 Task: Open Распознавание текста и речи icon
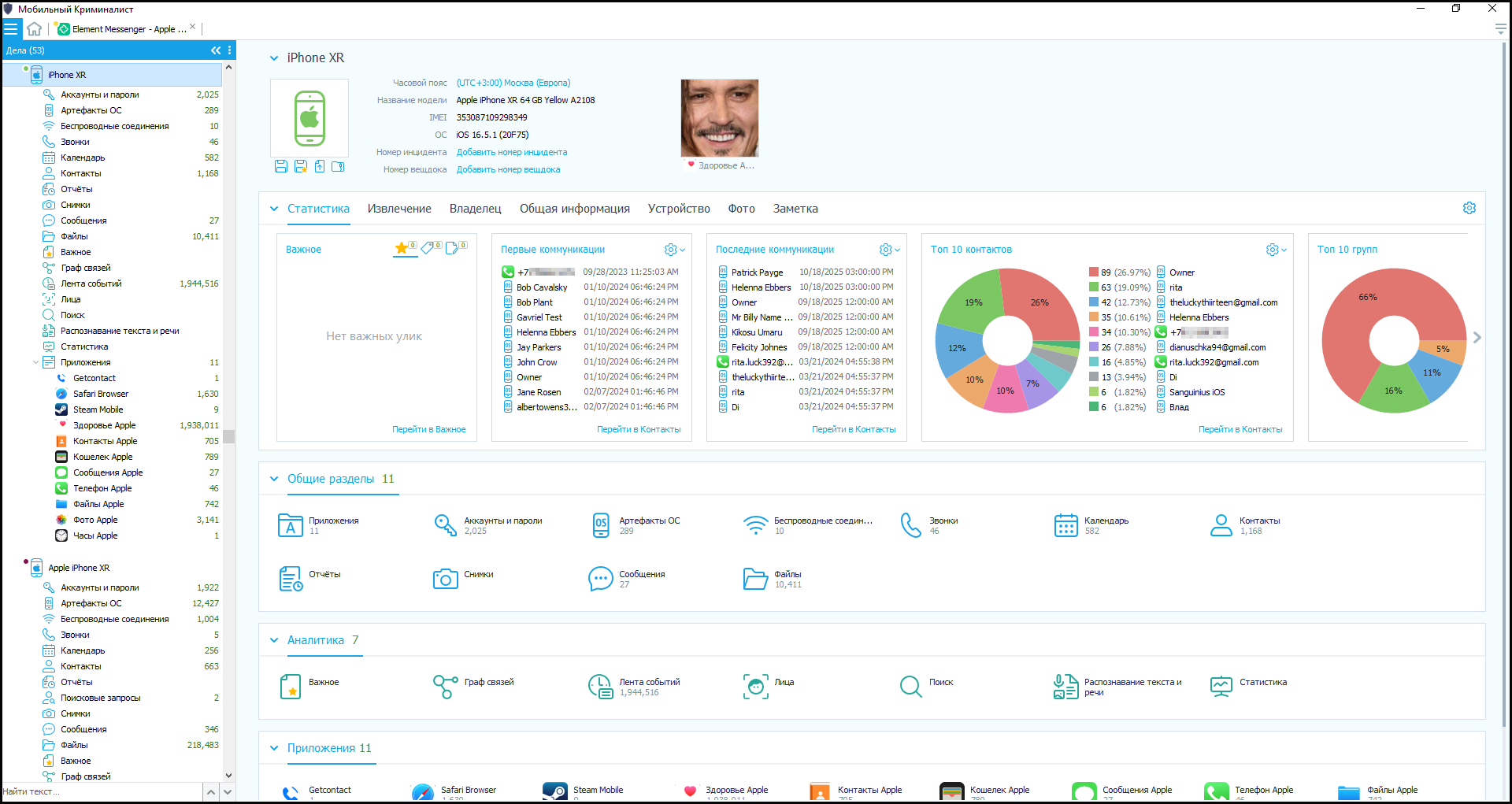[1065, 687]
